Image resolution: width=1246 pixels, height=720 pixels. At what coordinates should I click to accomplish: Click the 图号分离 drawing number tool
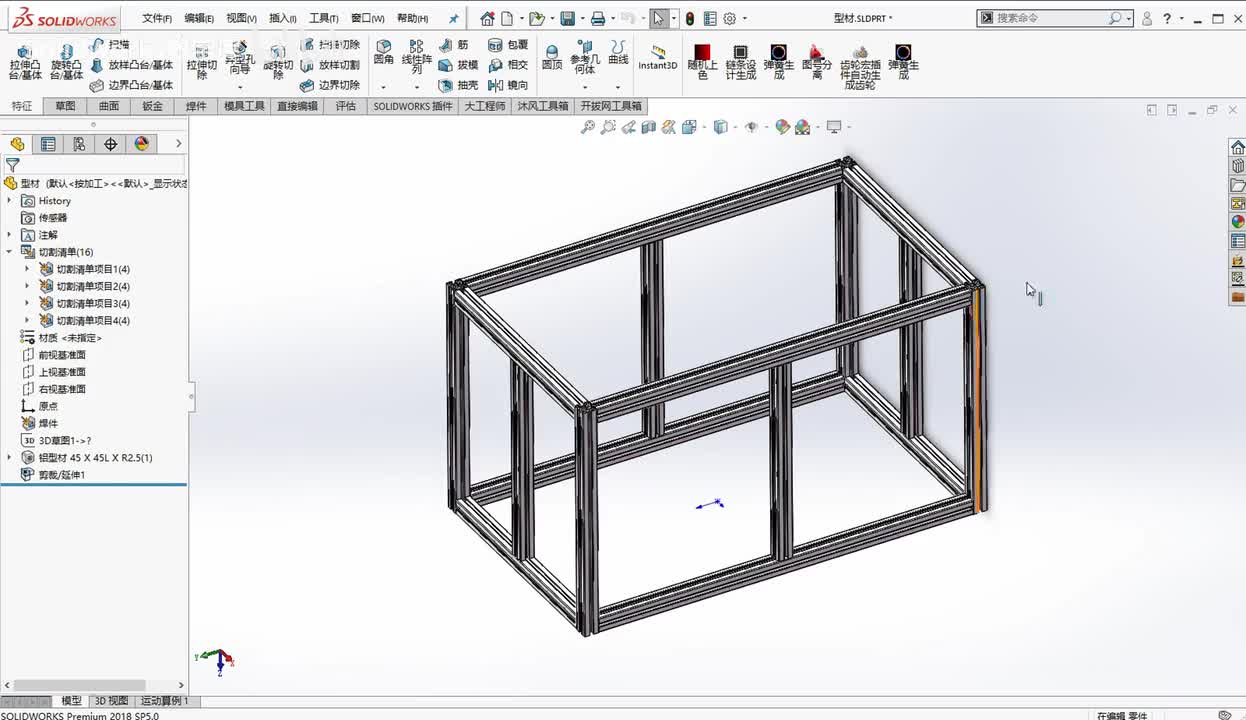[816, 62]
